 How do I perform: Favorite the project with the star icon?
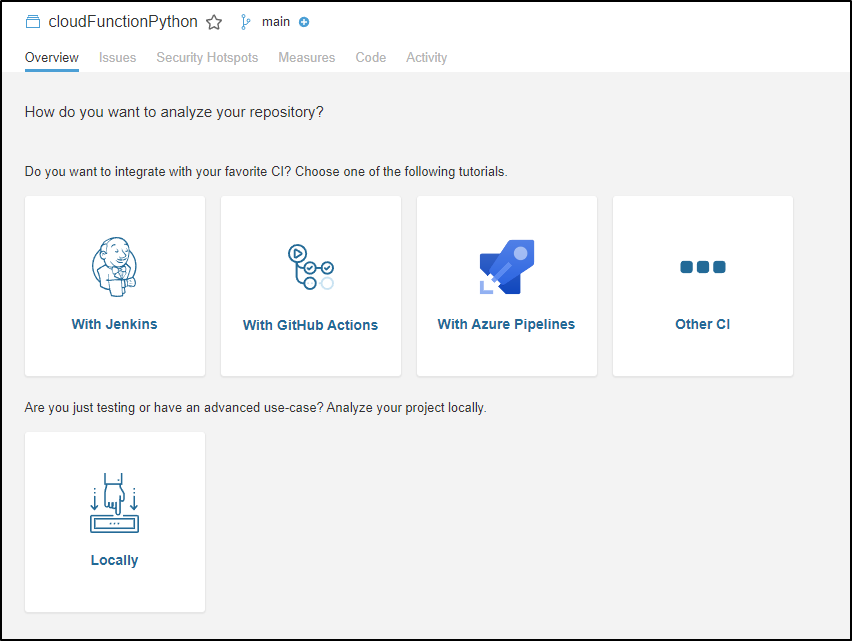tap(214, 22)
